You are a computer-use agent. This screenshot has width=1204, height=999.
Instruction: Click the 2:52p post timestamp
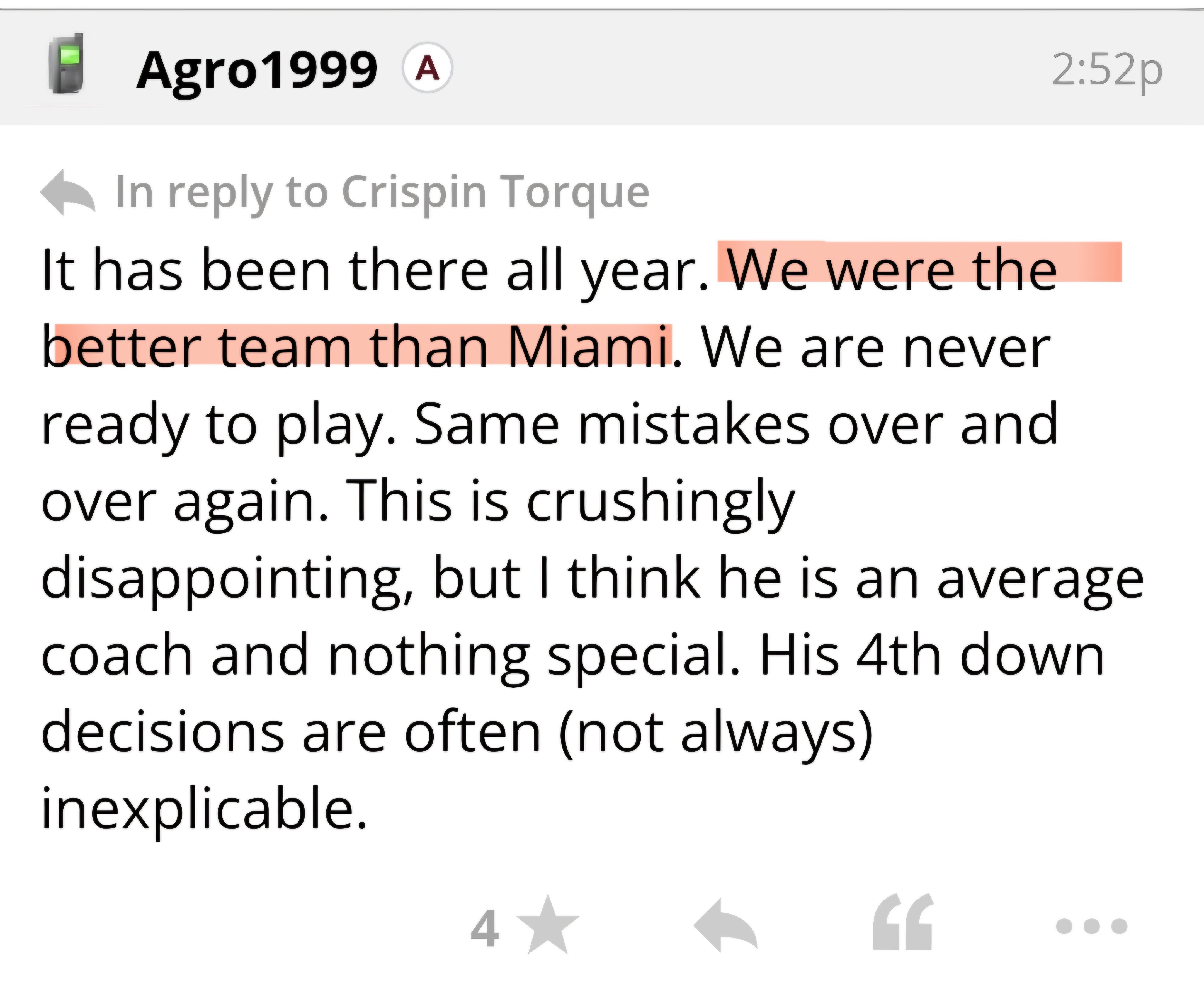[x=1106, y=70]
